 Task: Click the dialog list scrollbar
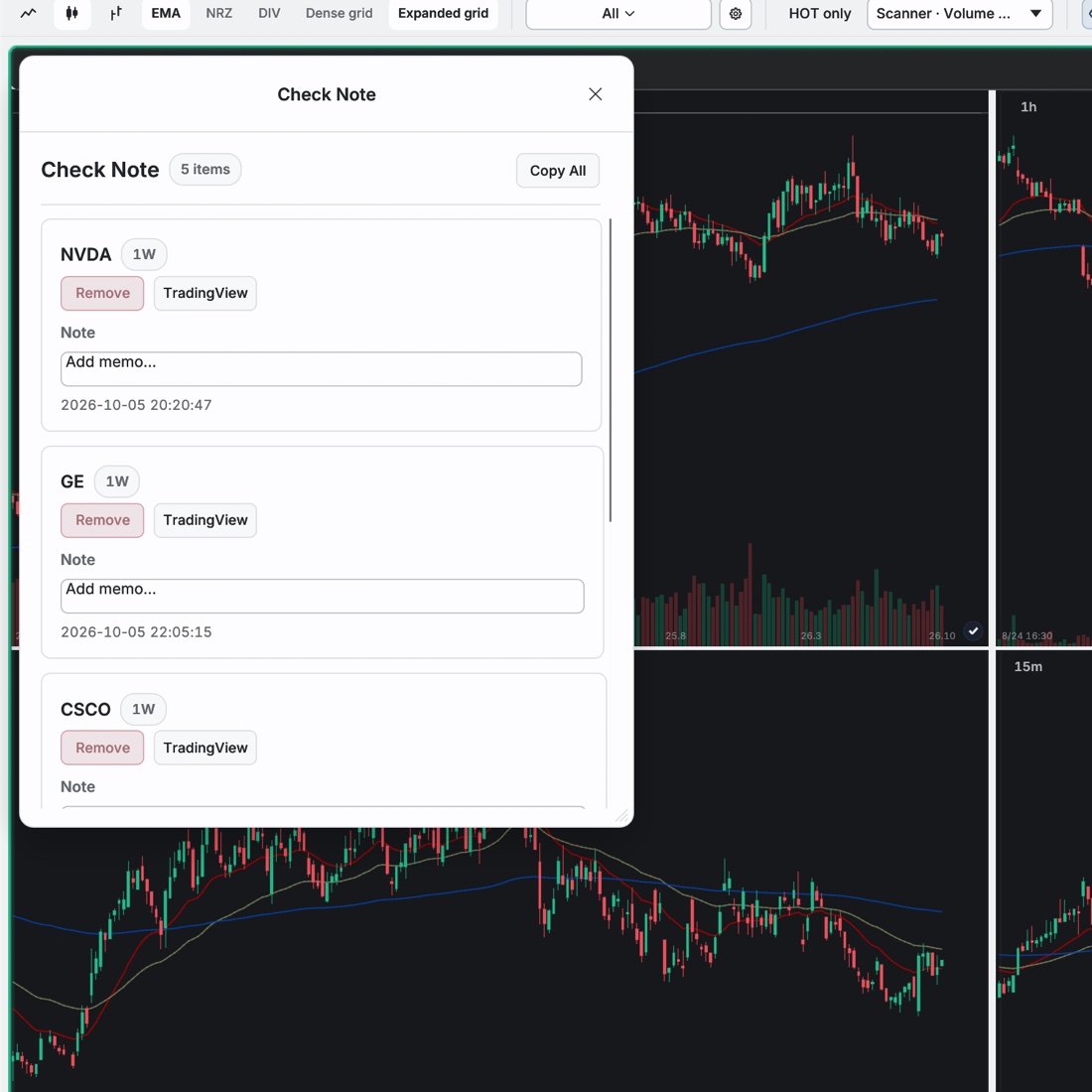[x=611, y=370]
